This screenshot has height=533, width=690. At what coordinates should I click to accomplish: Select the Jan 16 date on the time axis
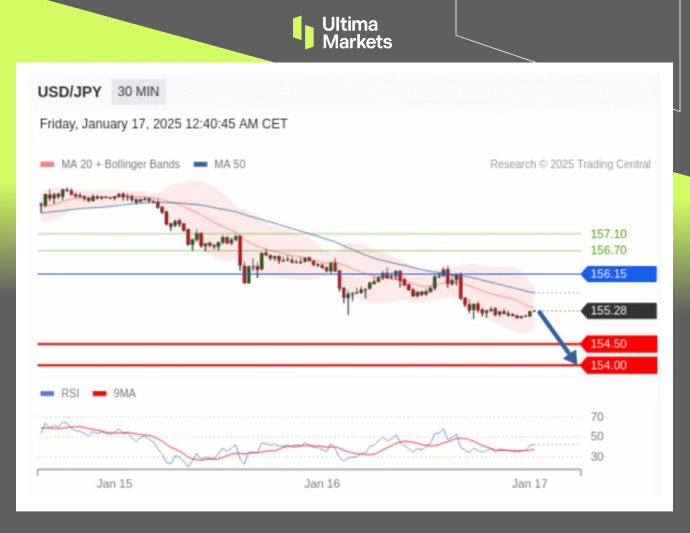[321, 484]
